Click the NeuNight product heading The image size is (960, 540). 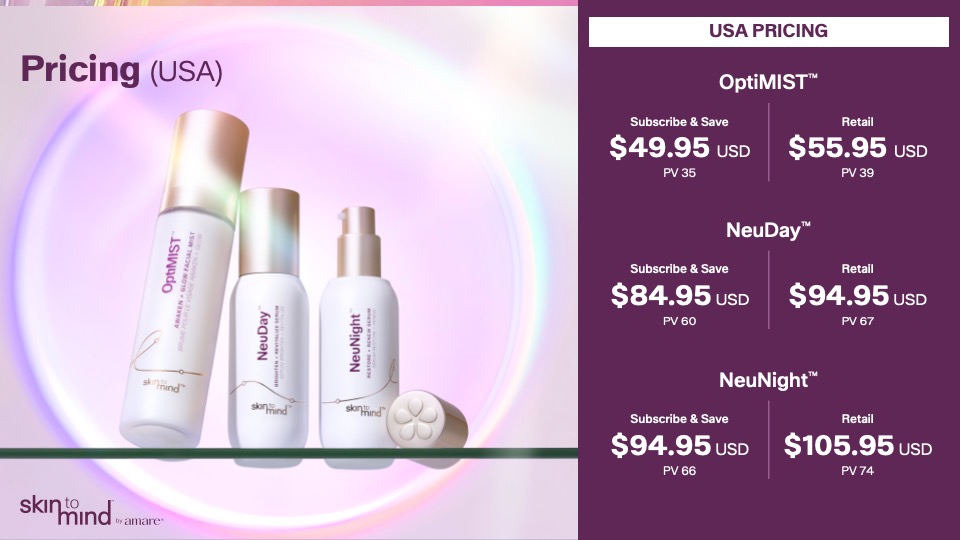[x=768, y=380]
